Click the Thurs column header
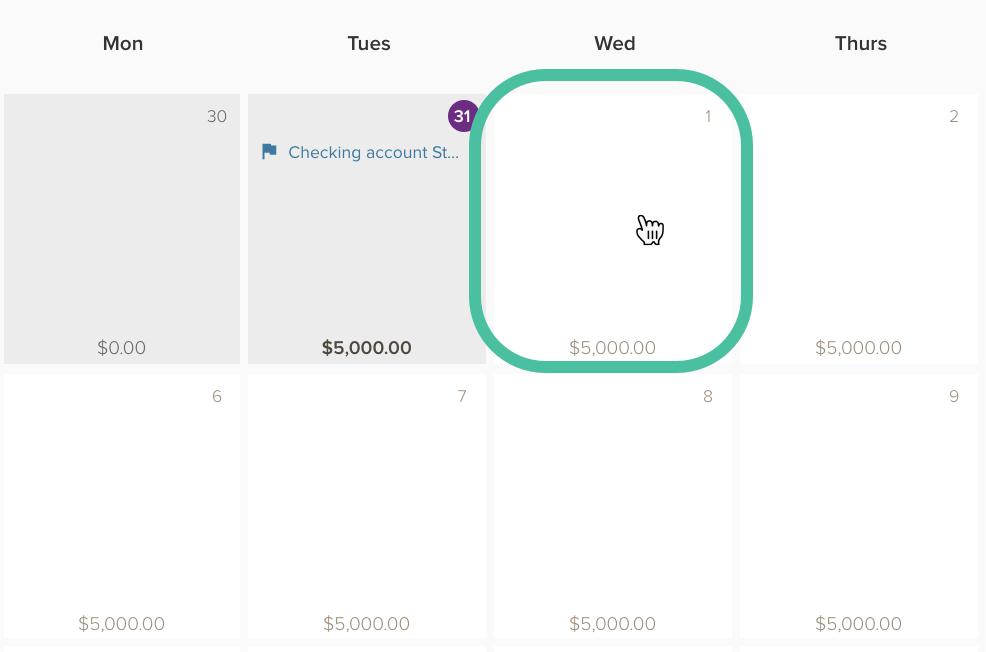Viewport: 986px width, 652px height. [x=861, y=43]
